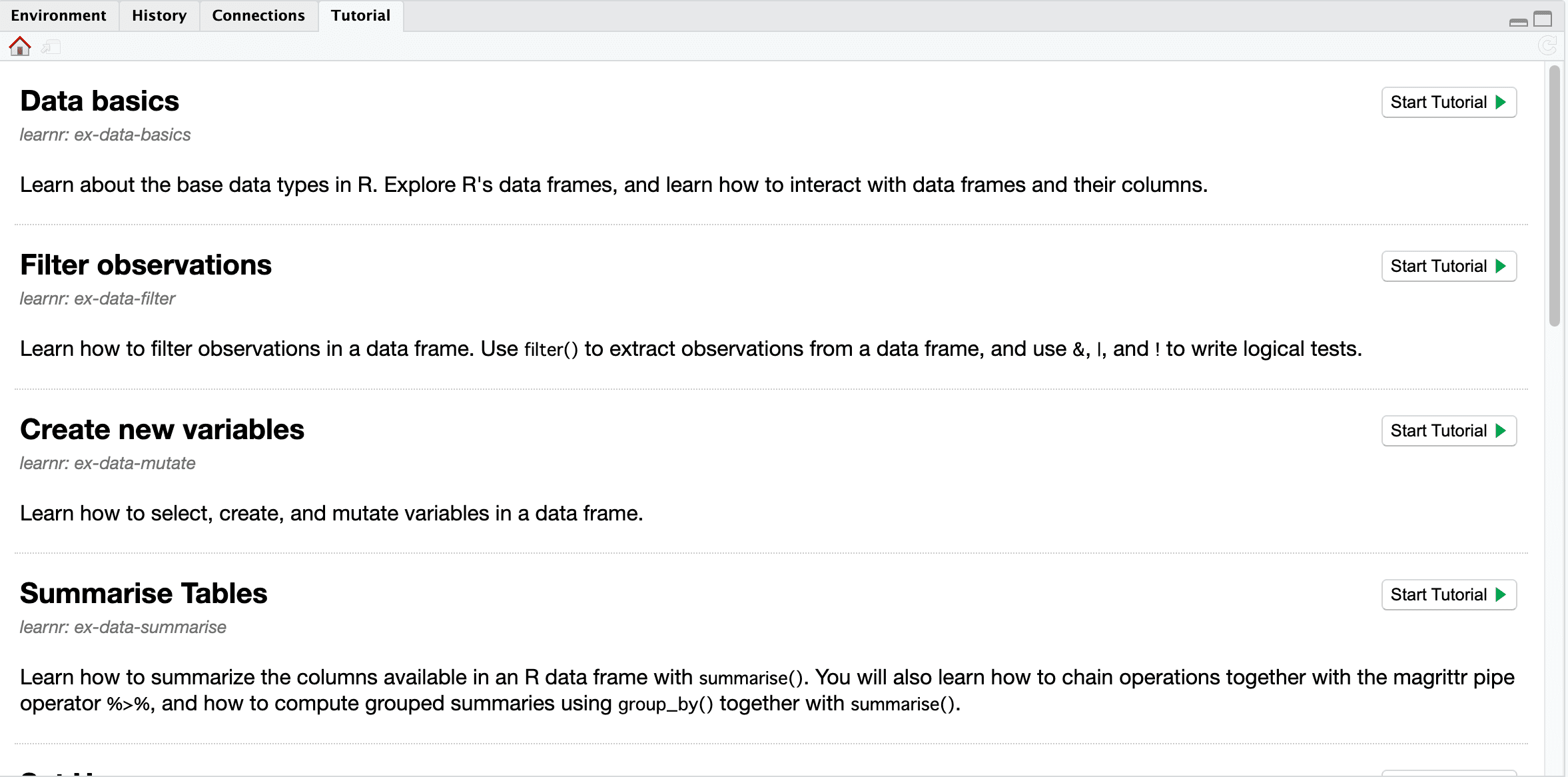Select the Connections tab

(258, 15)
